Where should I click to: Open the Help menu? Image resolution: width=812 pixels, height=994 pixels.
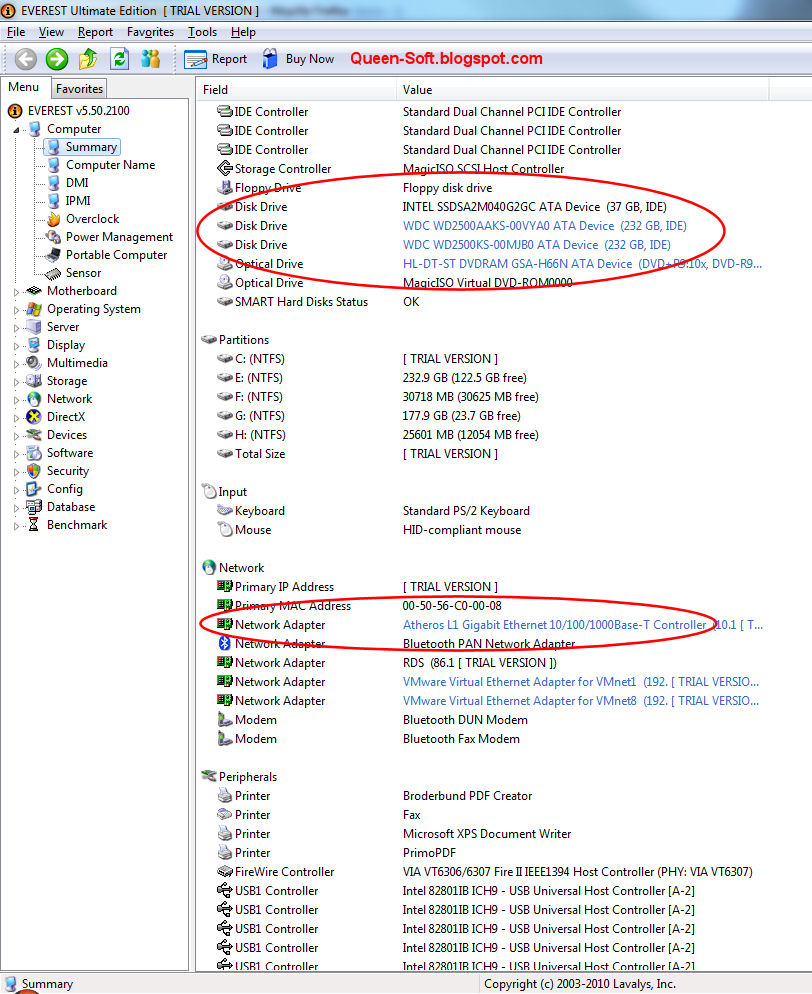(243, 32)
